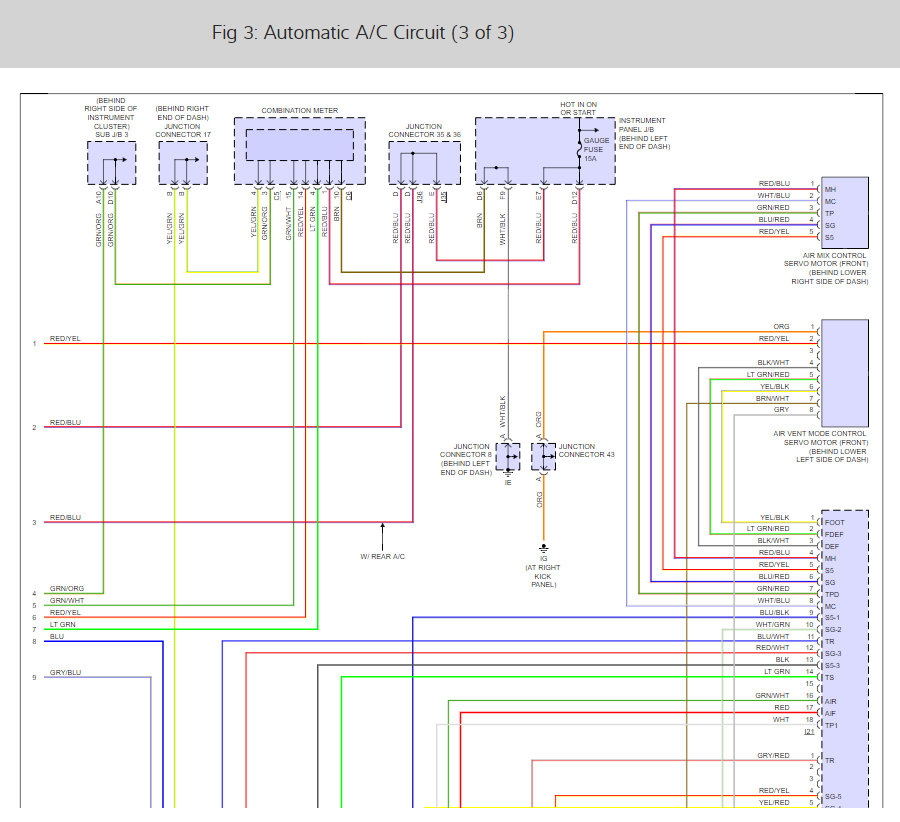This screenshot has width=900, height=822.
Task: Click the J21 connector reference
Action: pyautogui.click(x=809, y=732)
